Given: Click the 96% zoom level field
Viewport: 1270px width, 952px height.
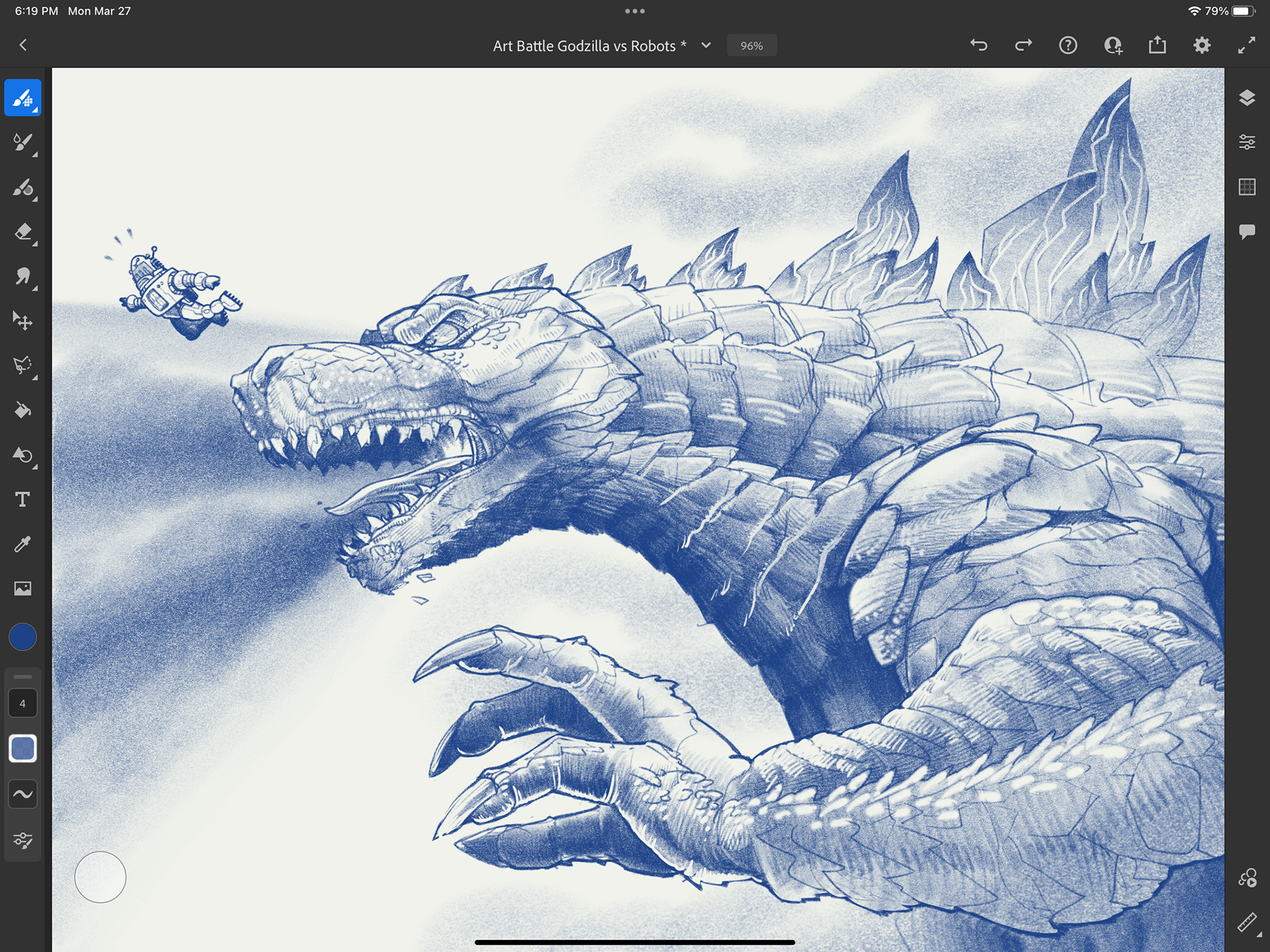Looking at the screenshot, I should pyautogui.click(x=751, y=46).
